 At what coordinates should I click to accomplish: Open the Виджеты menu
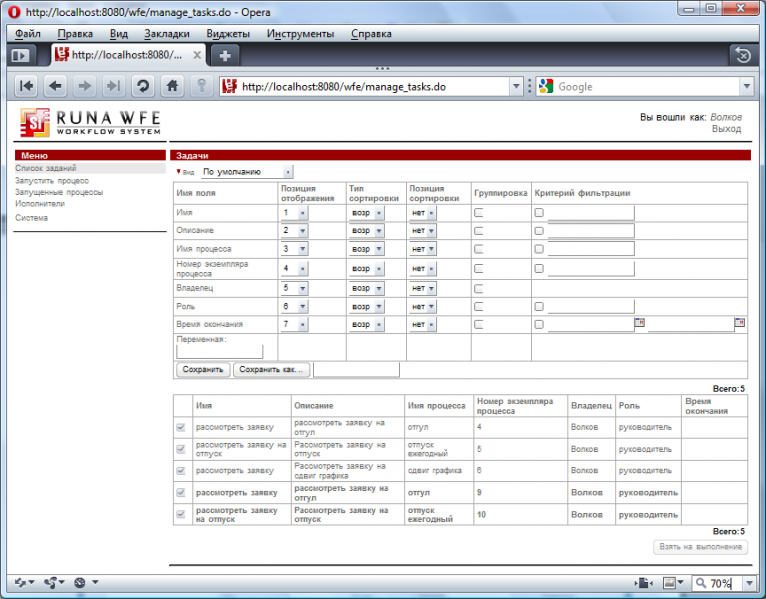228,34
